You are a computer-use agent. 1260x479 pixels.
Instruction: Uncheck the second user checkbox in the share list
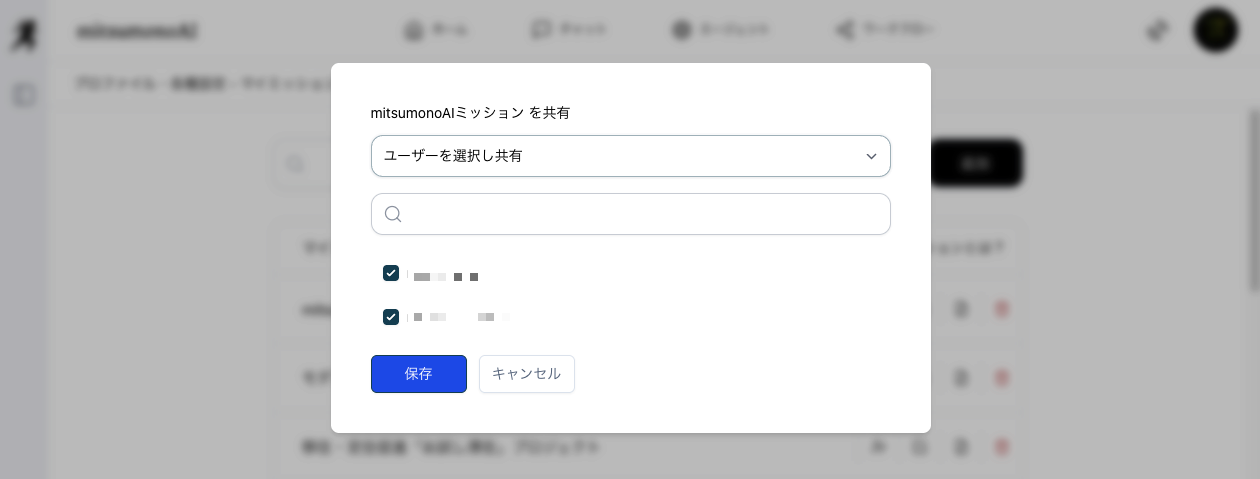tap(391, 317)
